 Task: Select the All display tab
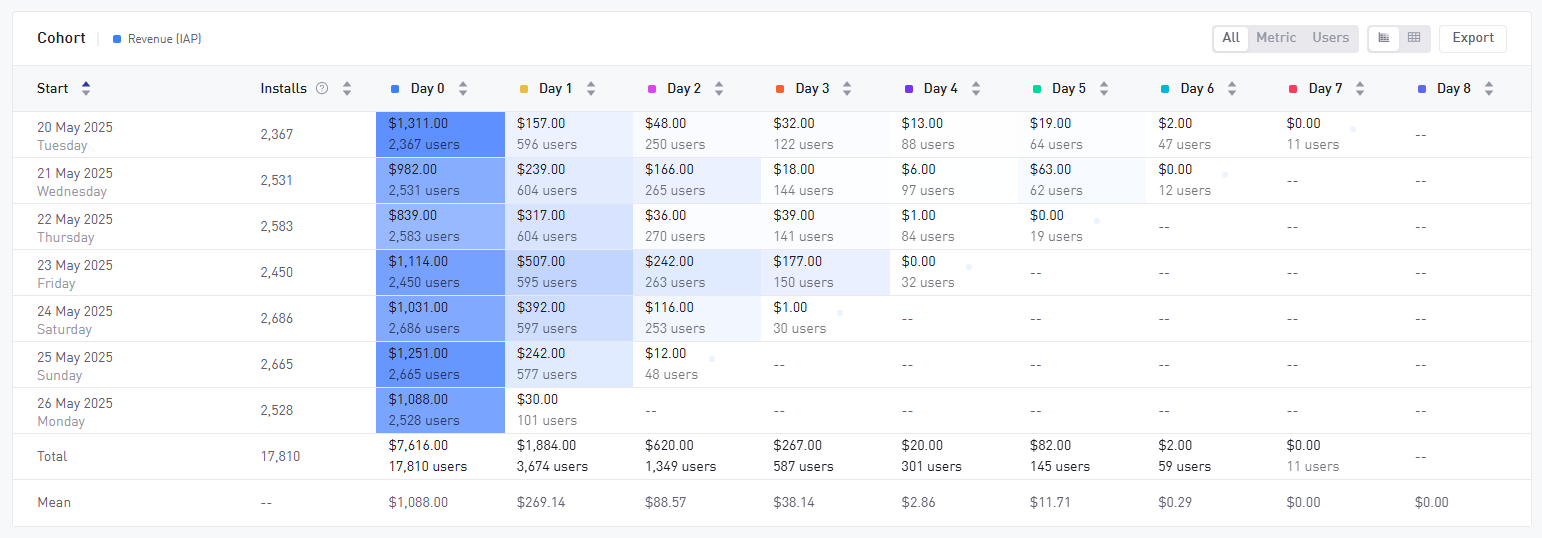(x=1231, y=38)
